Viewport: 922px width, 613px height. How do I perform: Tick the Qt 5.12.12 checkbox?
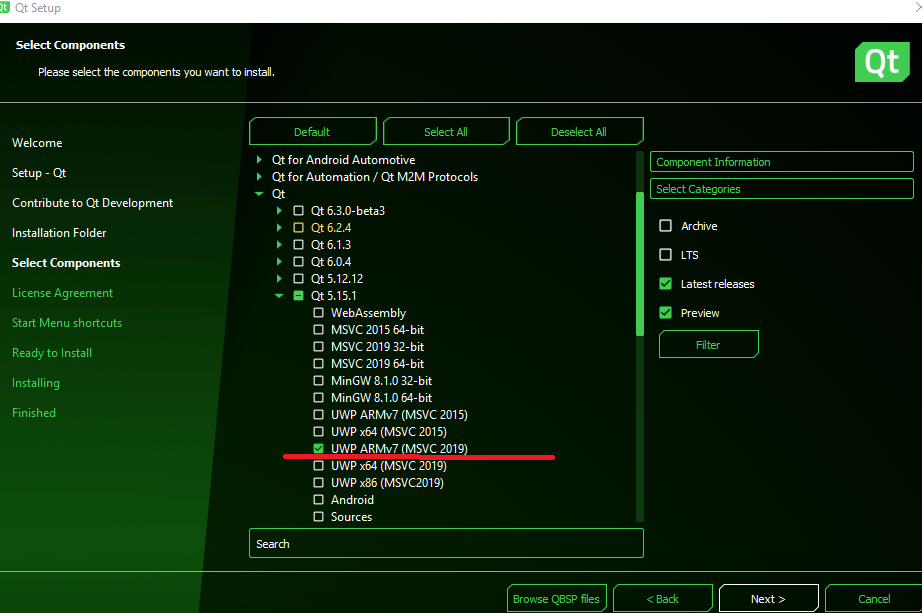coord(299,279)
